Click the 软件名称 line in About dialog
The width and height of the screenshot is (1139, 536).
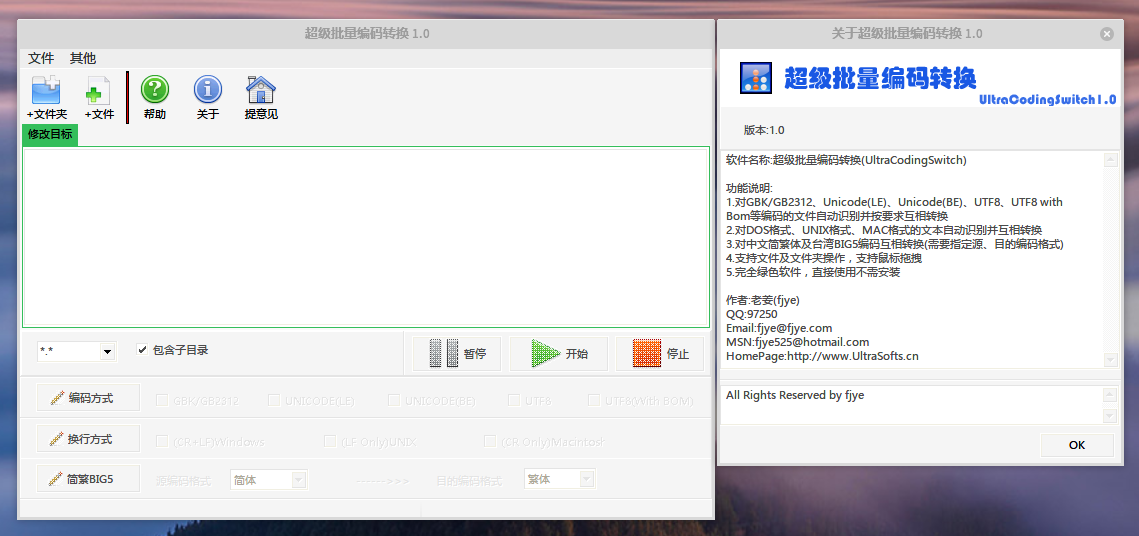coord(846,160)
